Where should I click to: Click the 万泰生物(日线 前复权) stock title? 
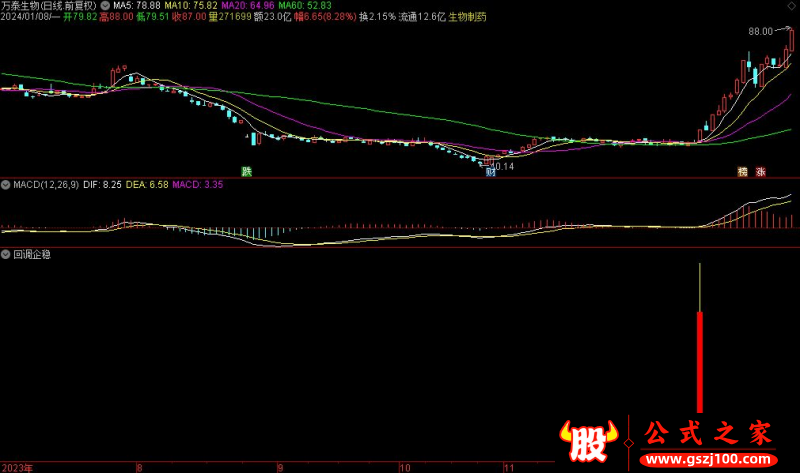coord(50,6)
